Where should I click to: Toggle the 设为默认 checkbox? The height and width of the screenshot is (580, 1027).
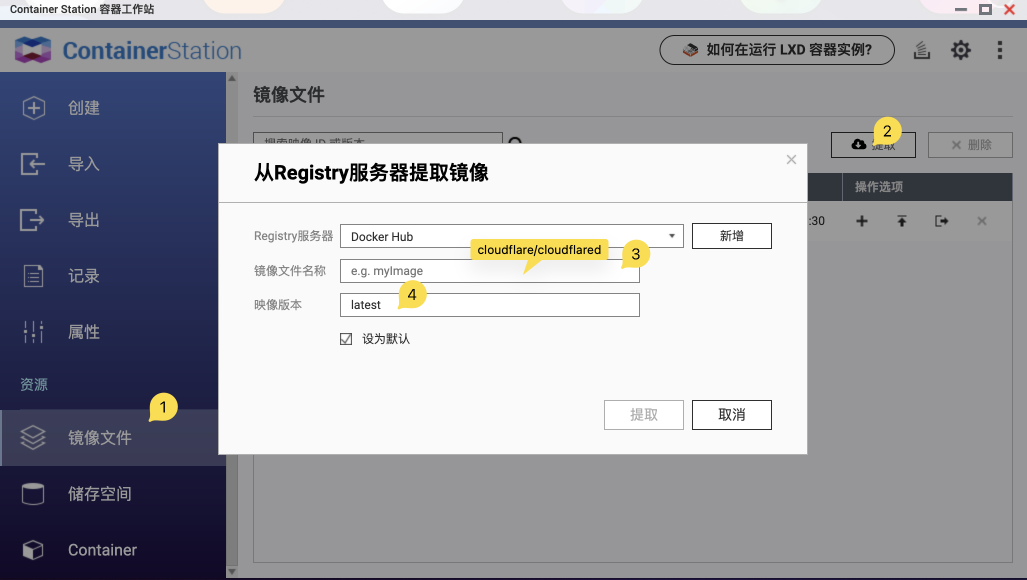click(x=346, y=338)
